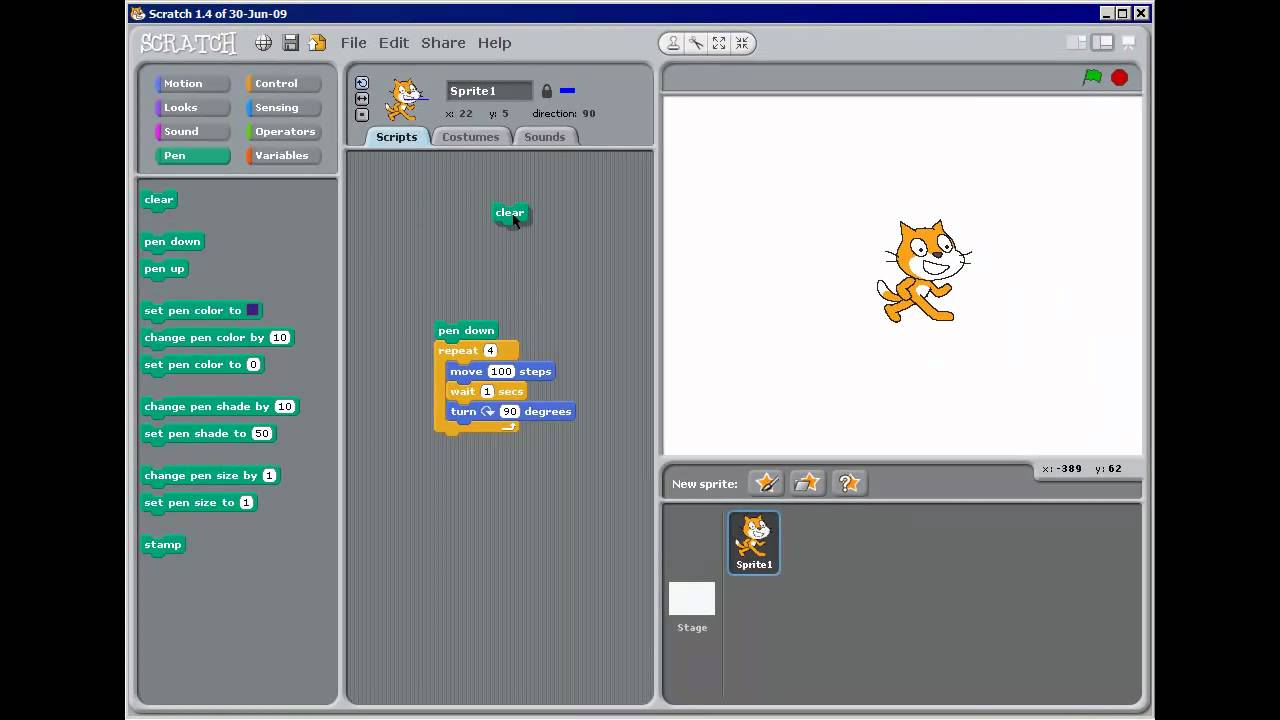Click set pen size to value 1
The image size is (1280, 720).
pos(246,502)
